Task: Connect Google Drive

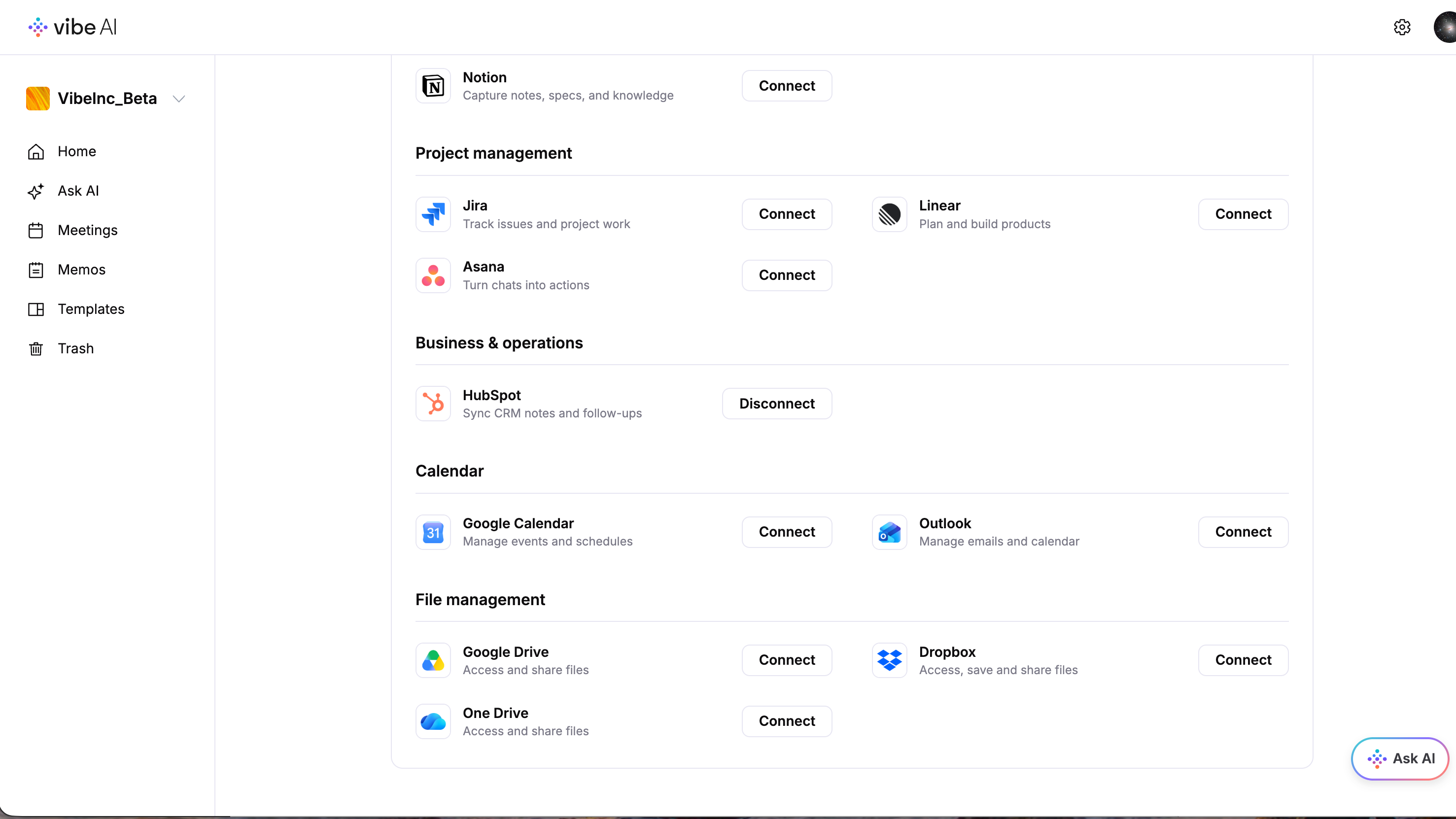Action: point(787,660)
